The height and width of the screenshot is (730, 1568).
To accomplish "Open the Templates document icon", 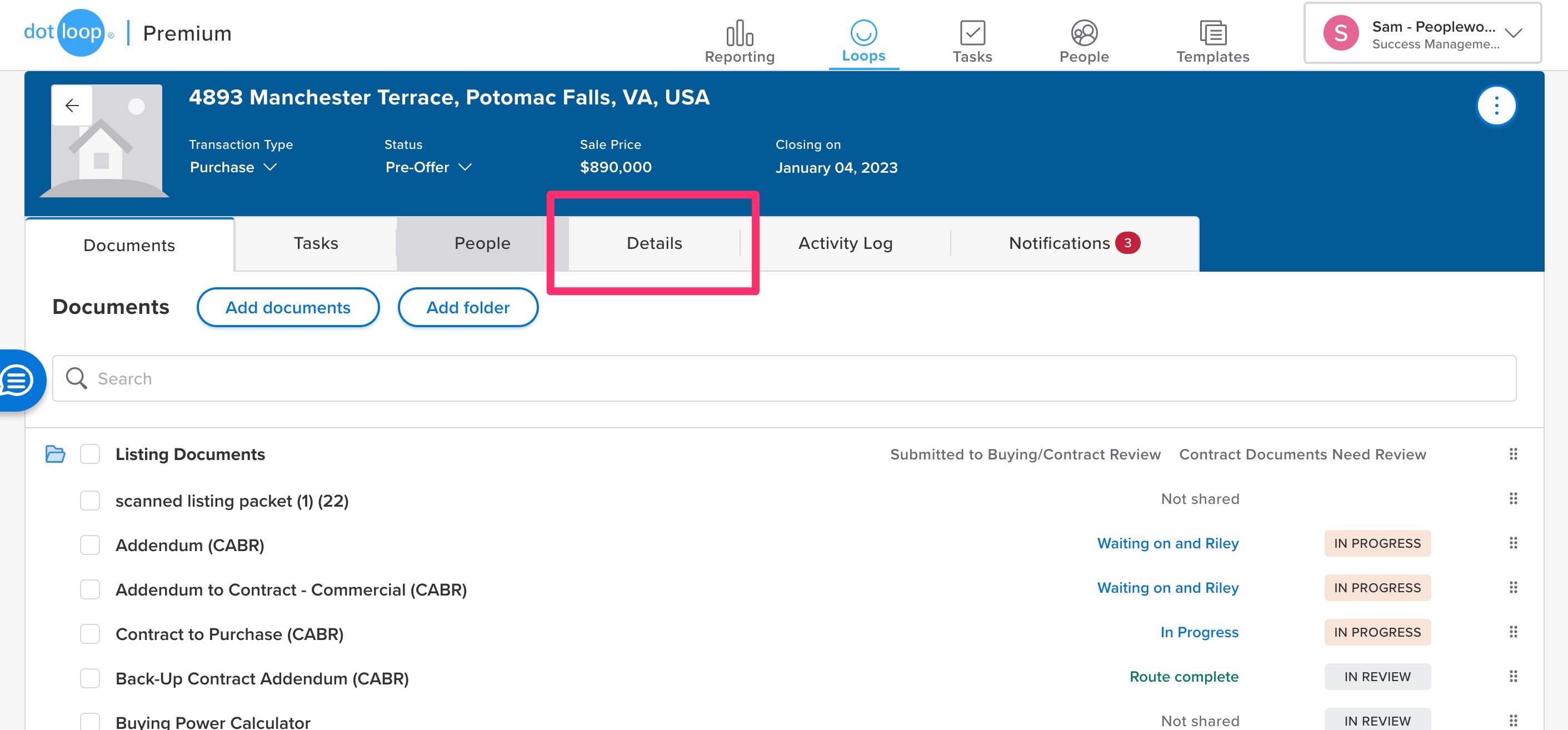I will pos(1212,33).
